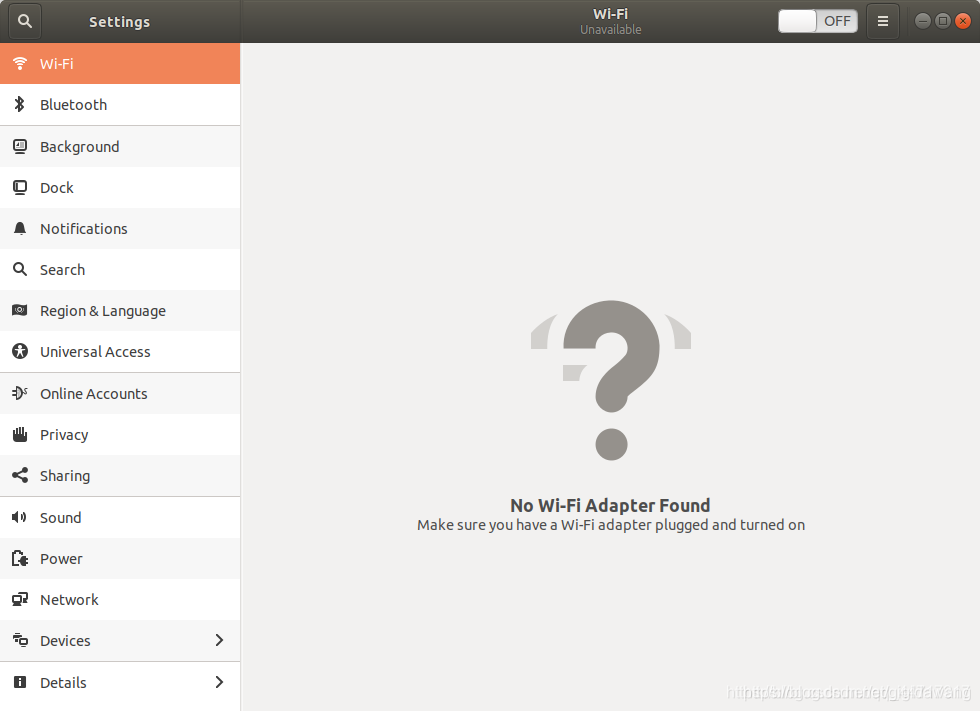This screenshot has height=711, width=980.
Task: Maximize the Settings window
Action: click(x=942, y=21)
